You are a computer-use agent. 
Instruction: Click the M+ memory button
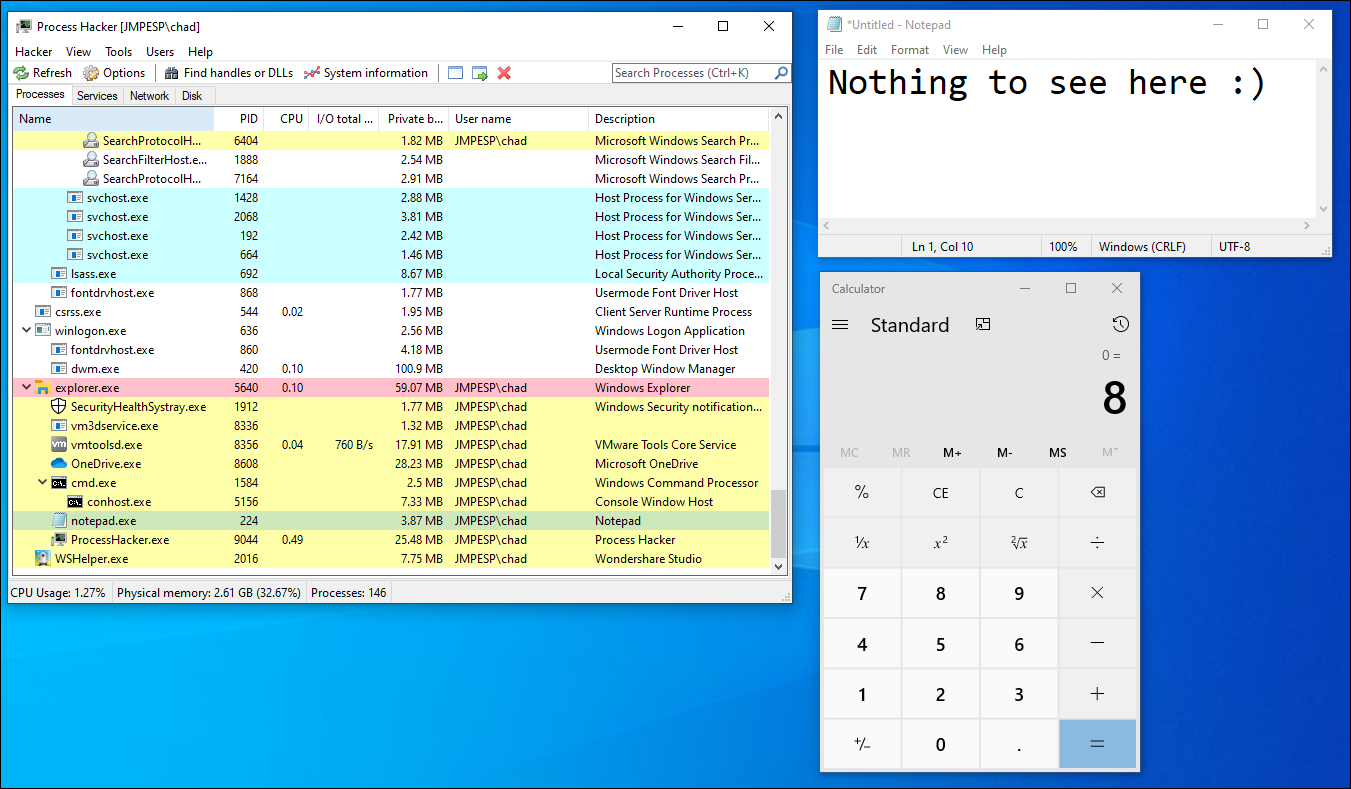pyautogui.click(x=952, y=453)
